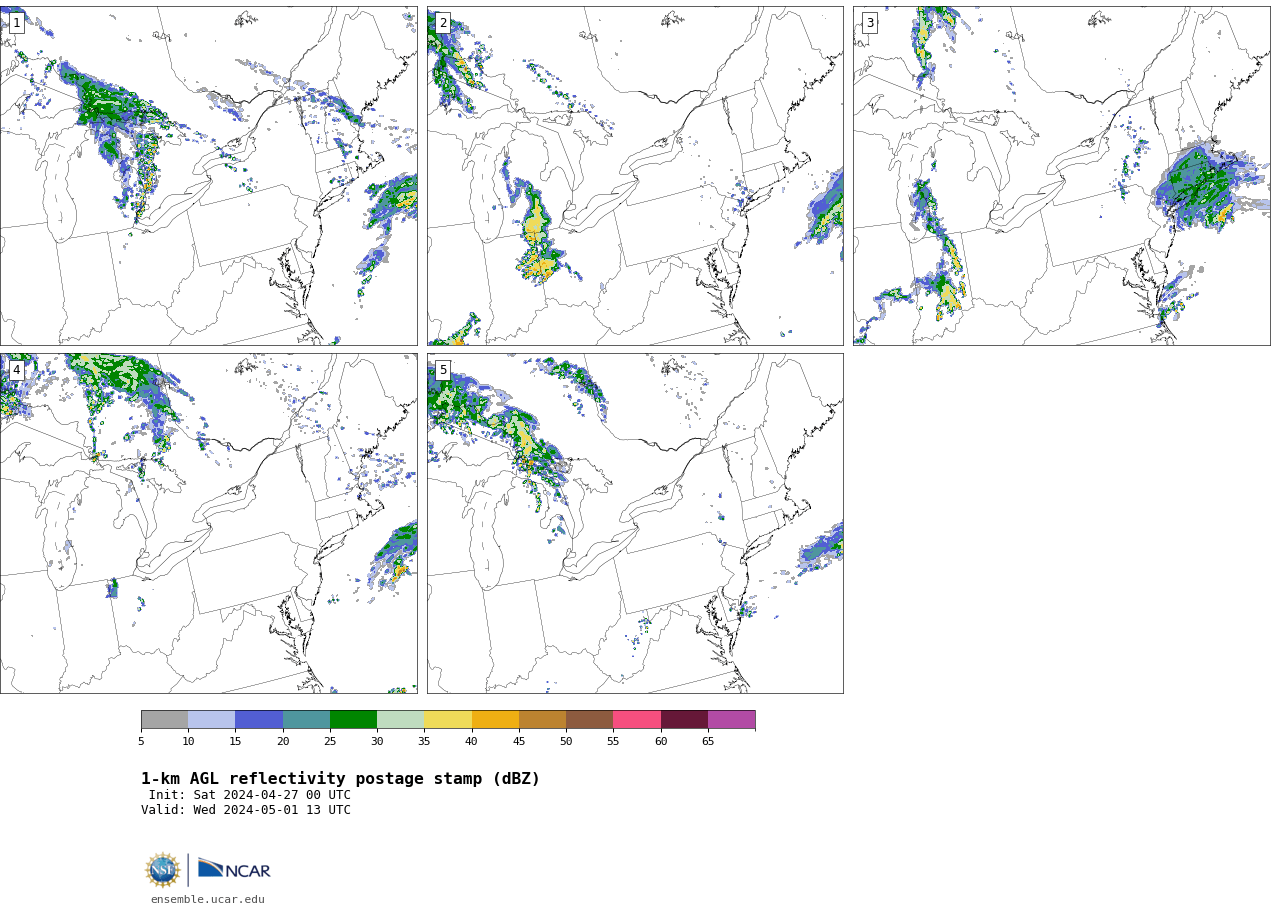
Task: Click the colorbar tick label 20
Action: pyautogui.click(x=283, y=741)
